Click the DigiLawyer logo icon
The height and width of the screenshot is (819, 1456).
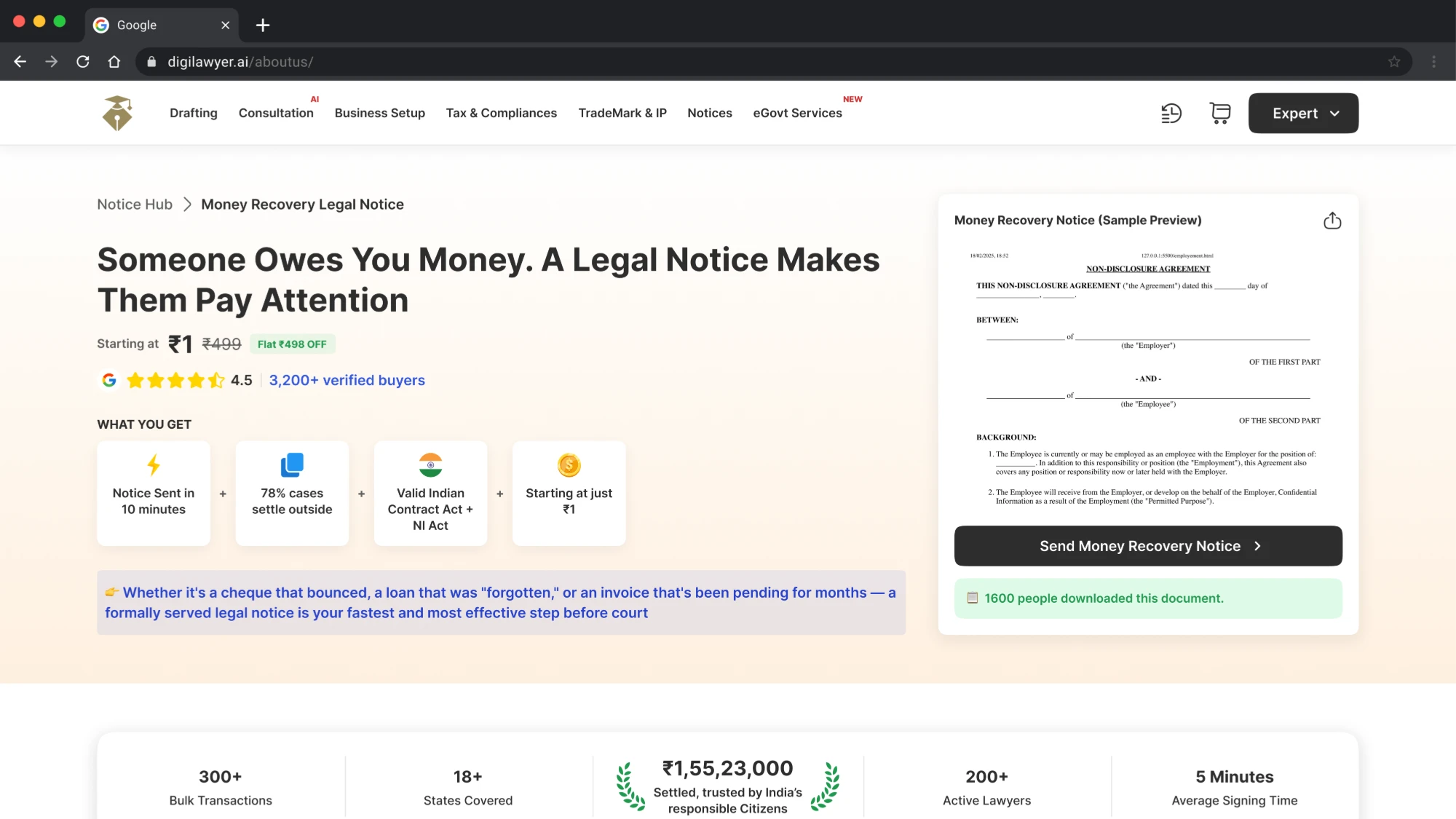pyautogui.click(x=117, y=113)
